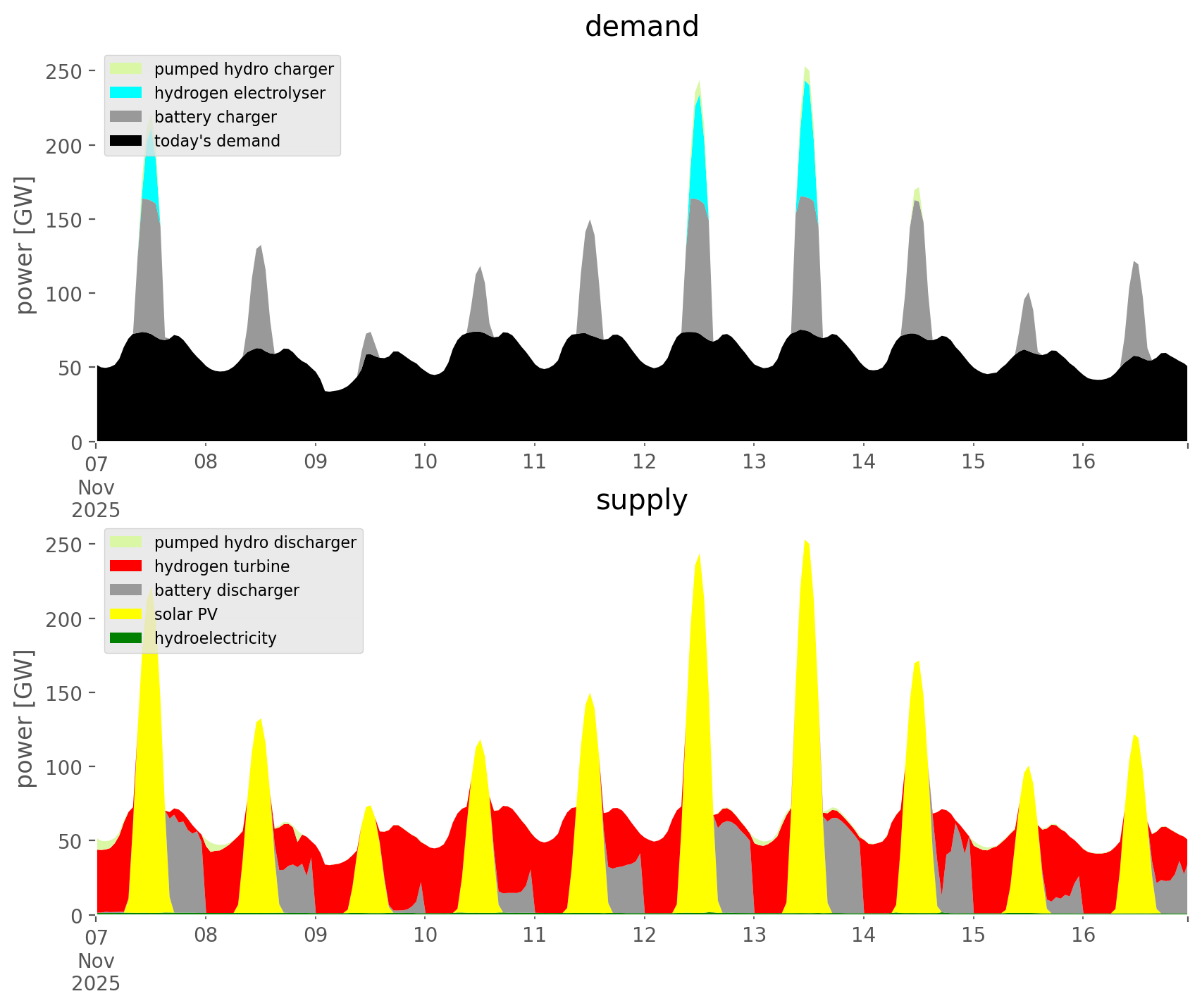1202x1008 pixels.
Task: Click the battery discharger legend swatch
Action: 125,590
